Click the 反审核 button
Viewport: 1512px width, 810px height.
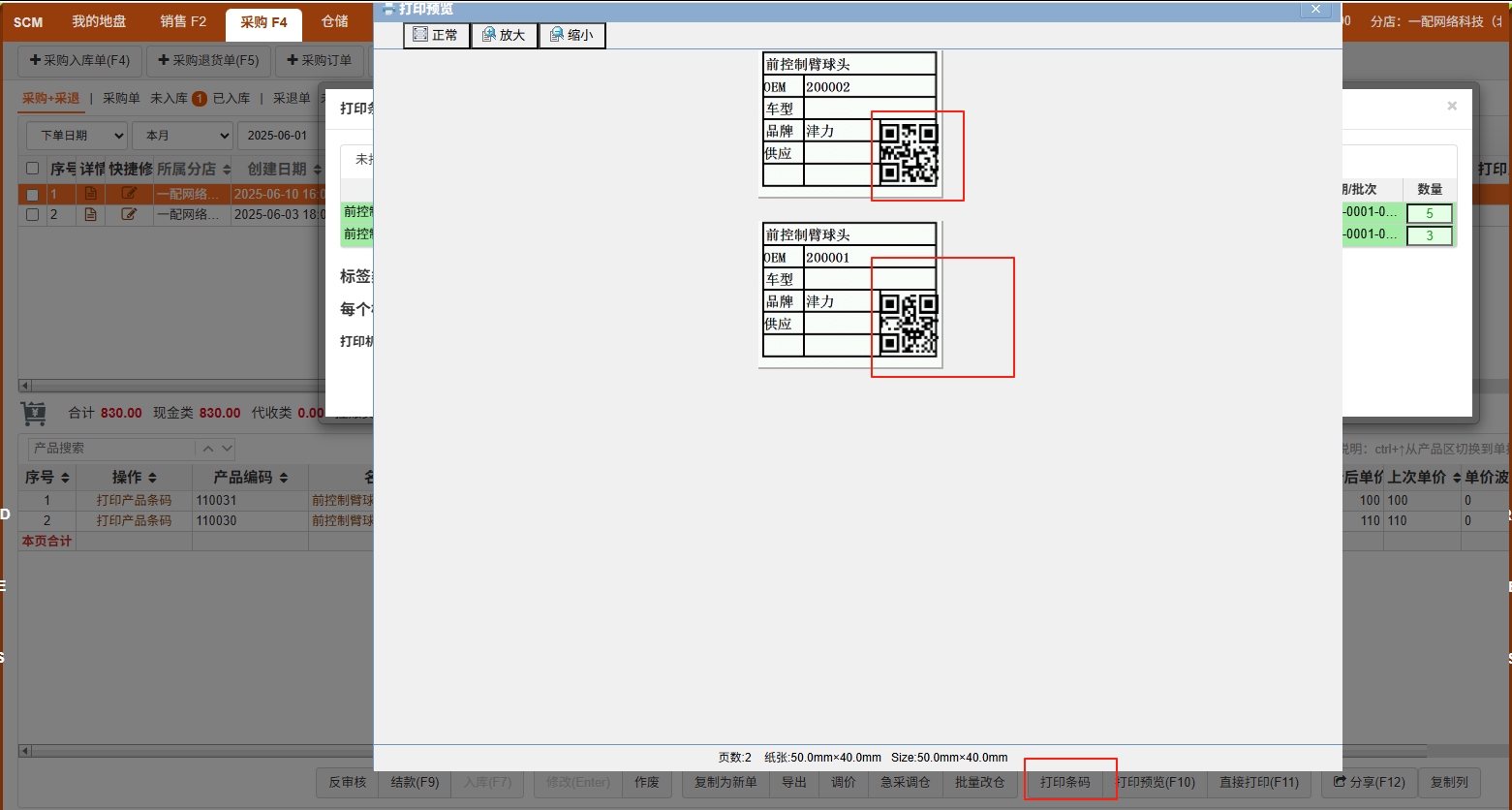click(x=348, y=782)
